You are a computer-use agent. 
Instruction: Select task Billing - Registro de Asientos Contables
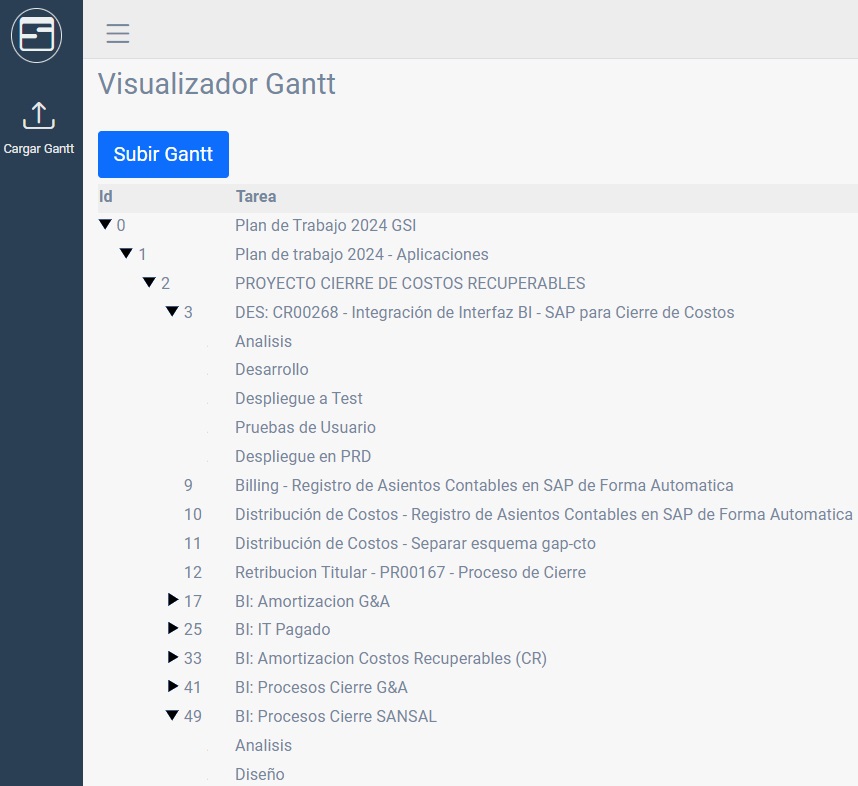[483, 486]
